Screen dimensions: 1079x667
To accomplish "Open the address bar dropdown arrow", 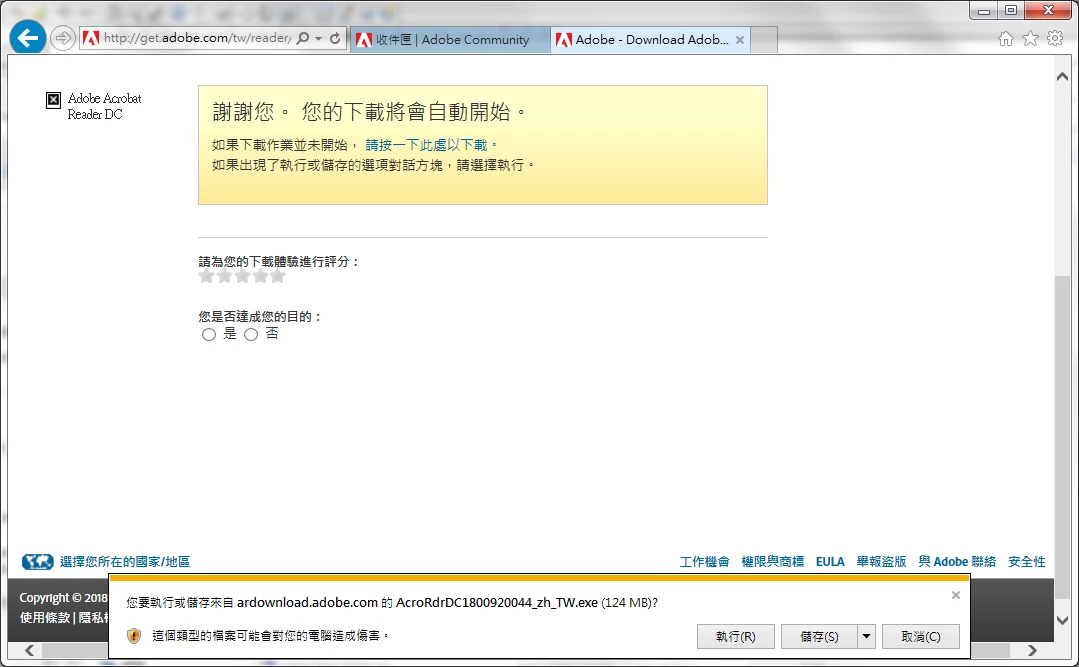I will coord(319,39).
